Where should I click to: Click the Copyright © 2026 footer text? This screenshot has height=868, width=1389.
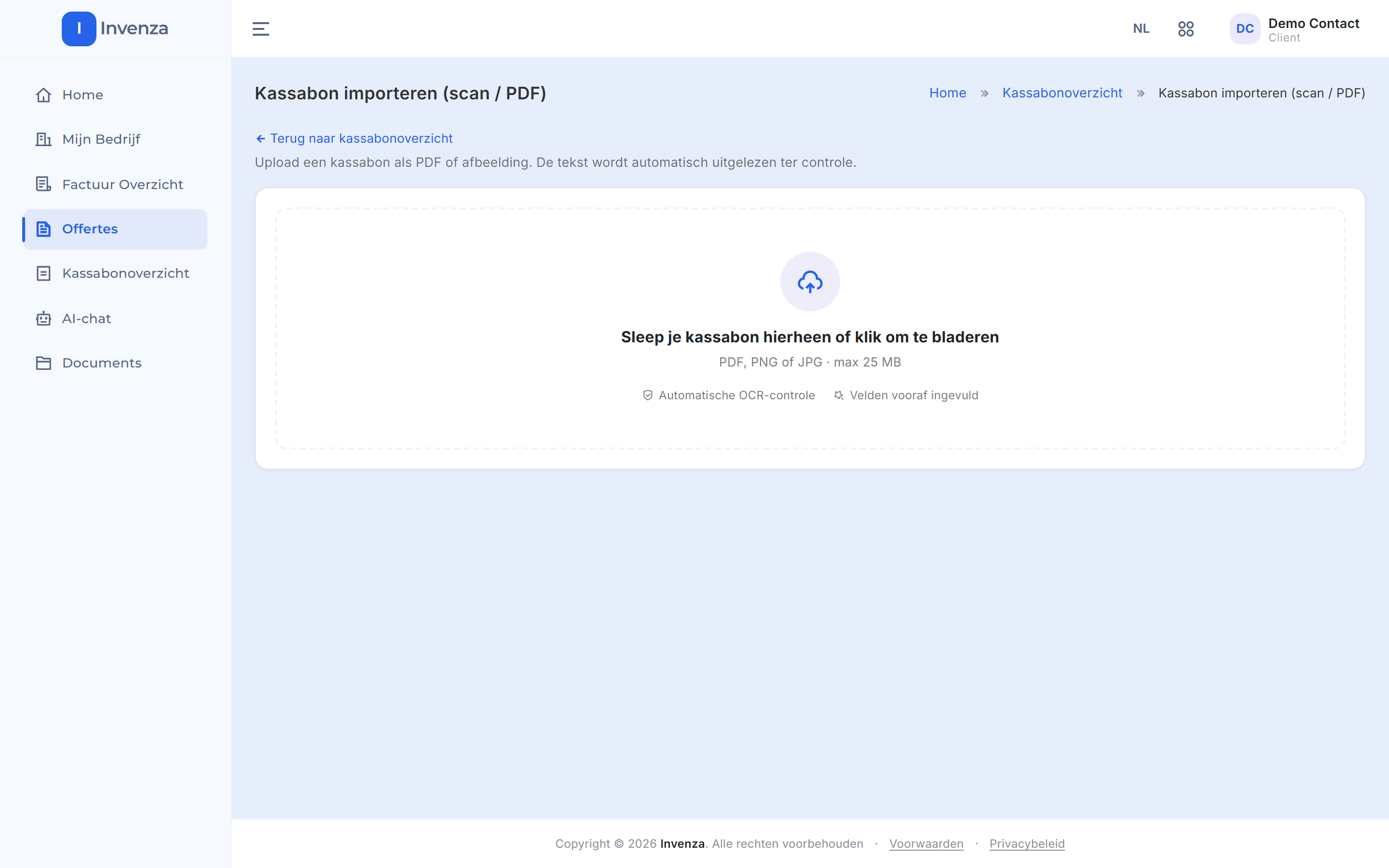pyautogui.click(x=709, y=844)
